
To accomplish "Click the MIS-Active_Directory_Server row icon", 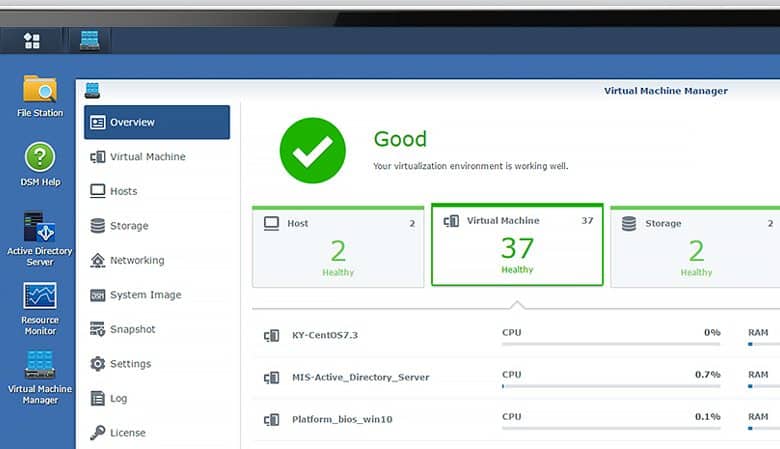I will pyautogui.click(x=272, y=378).
